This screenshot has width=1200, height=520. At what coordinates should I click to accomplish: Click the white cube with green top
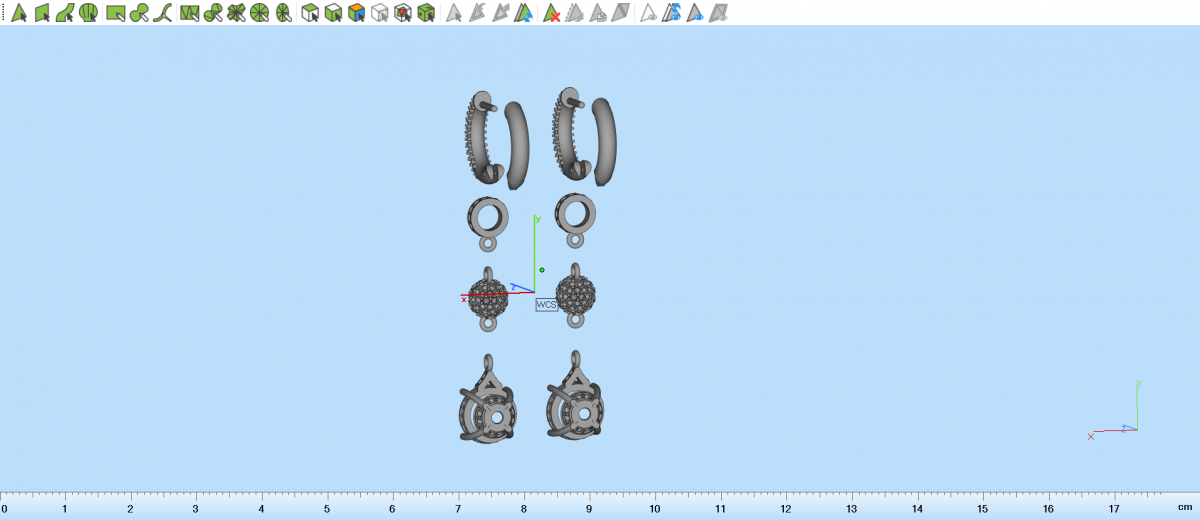click(x=310, y=13)
